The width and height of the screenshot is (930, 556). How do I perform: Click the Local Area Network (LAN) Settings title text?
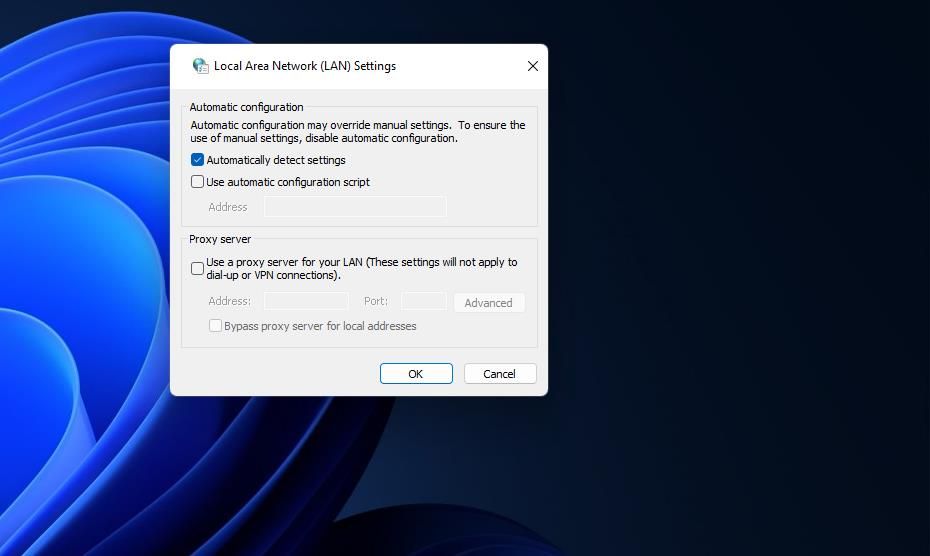pos(305,66)
